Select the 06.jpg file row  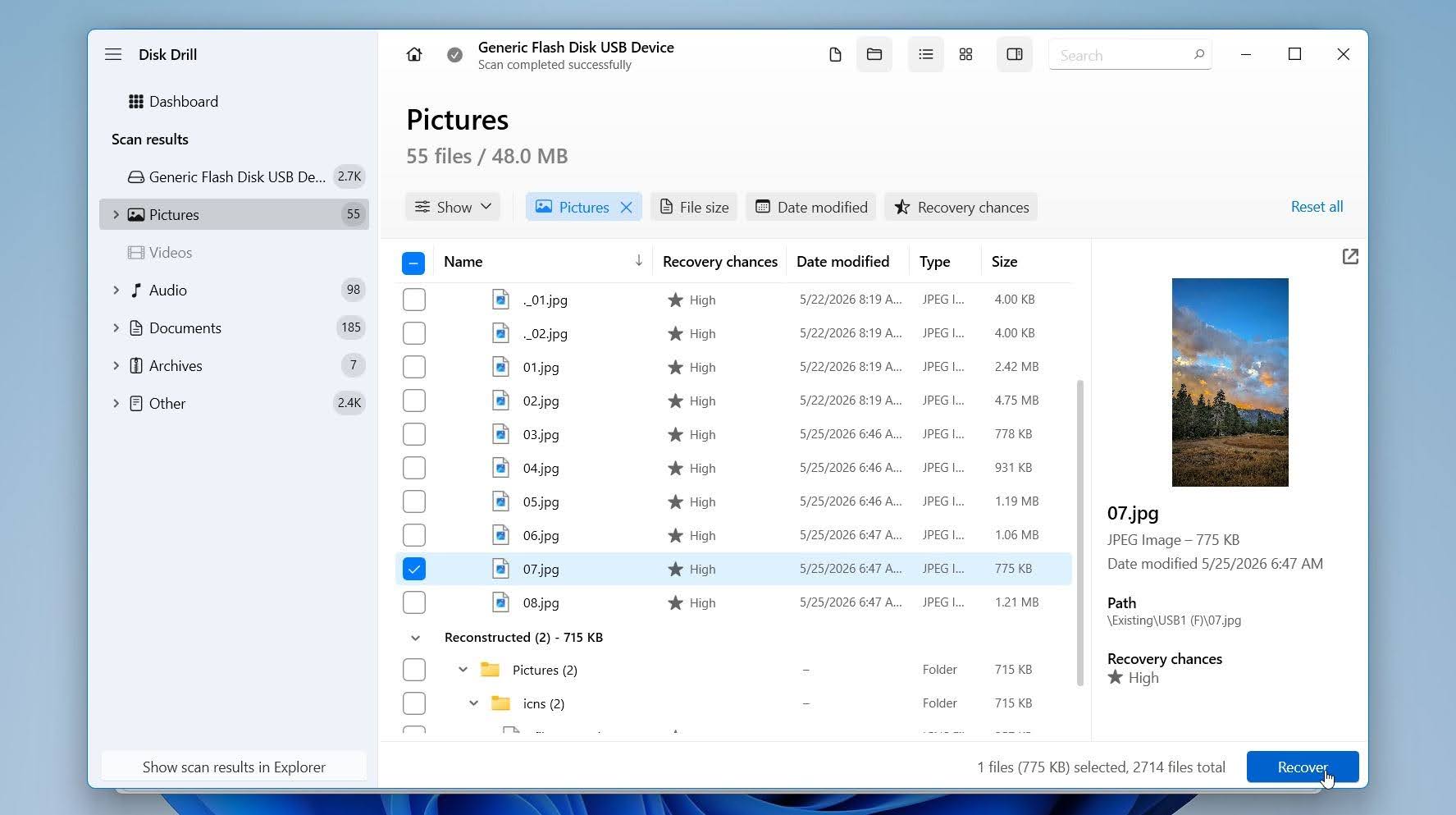[x=733, y=535]
